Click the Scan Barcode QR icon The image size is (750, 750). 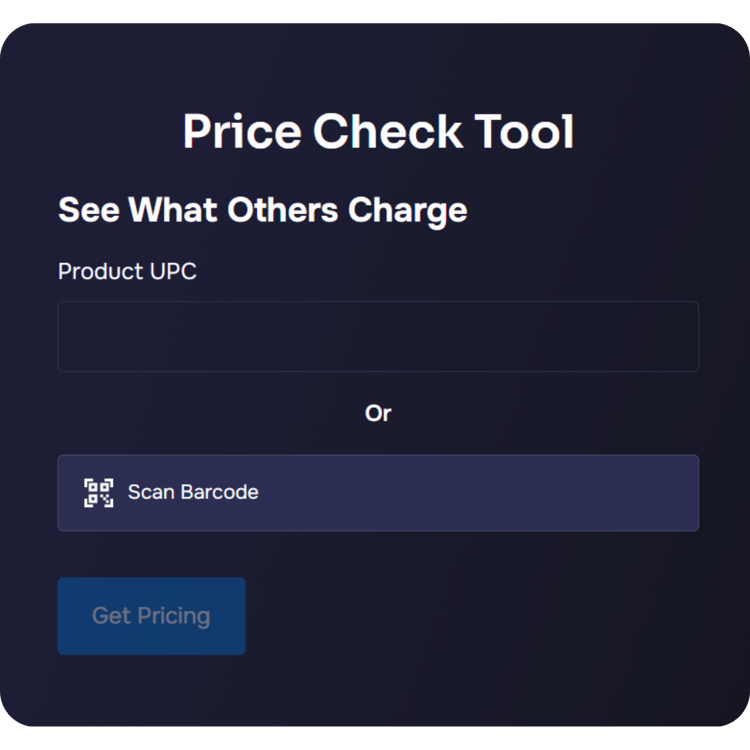[98, 492]
